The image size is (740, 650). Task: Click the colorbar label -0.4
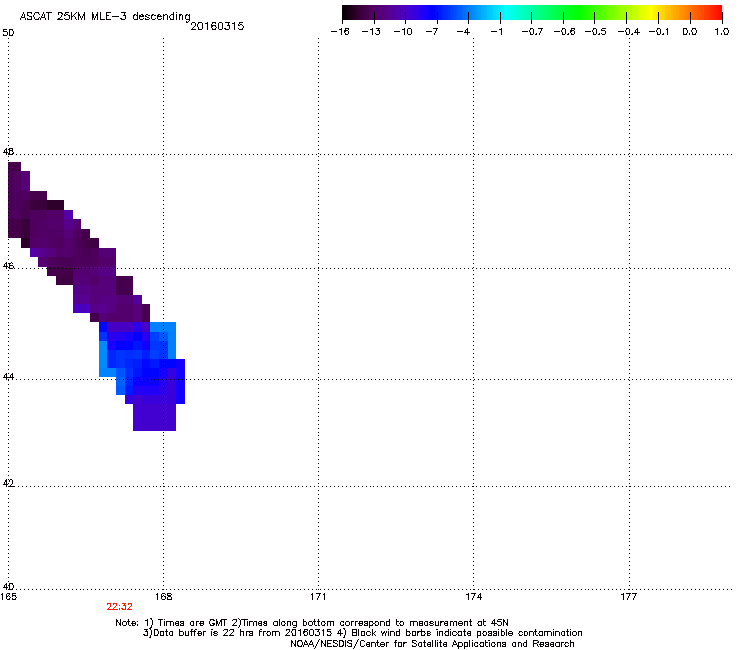[x=628, y=32]
